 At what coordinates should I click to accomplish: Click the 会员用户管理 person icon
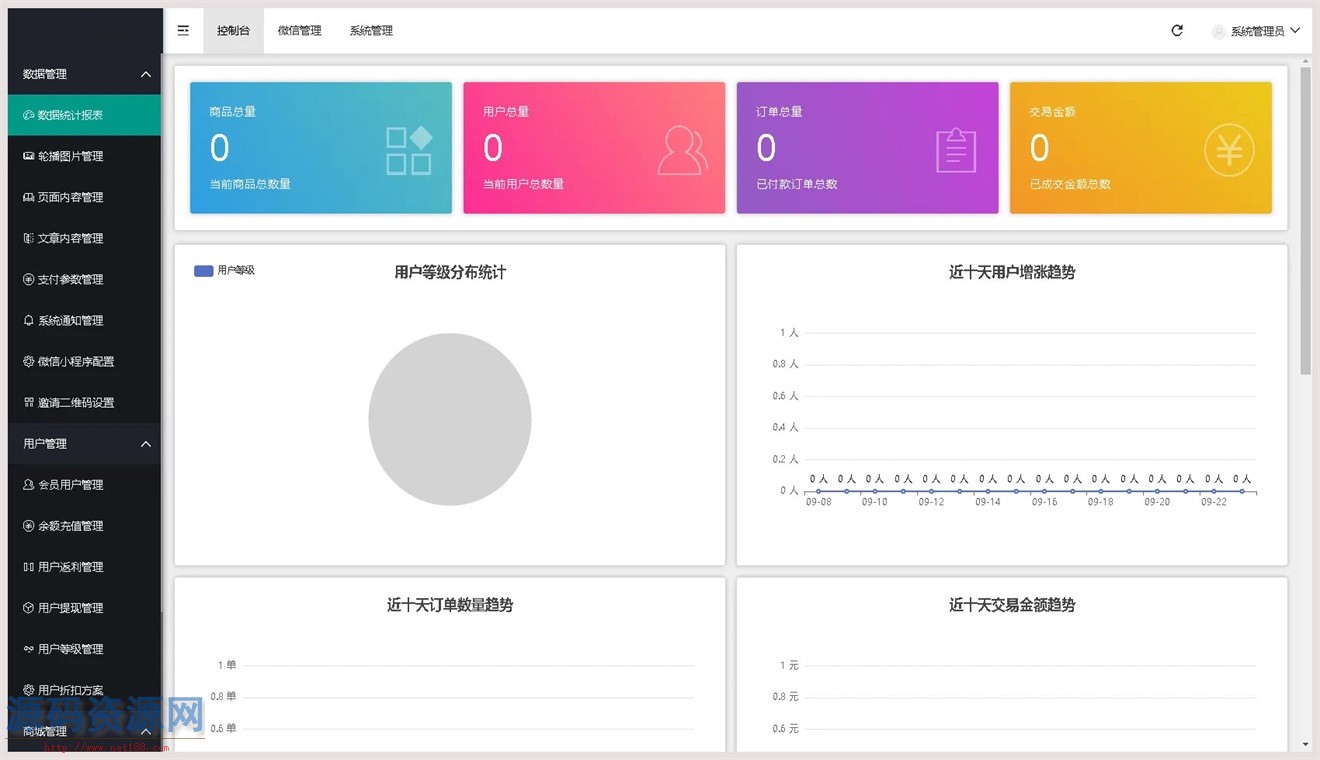tap(29, 485)
